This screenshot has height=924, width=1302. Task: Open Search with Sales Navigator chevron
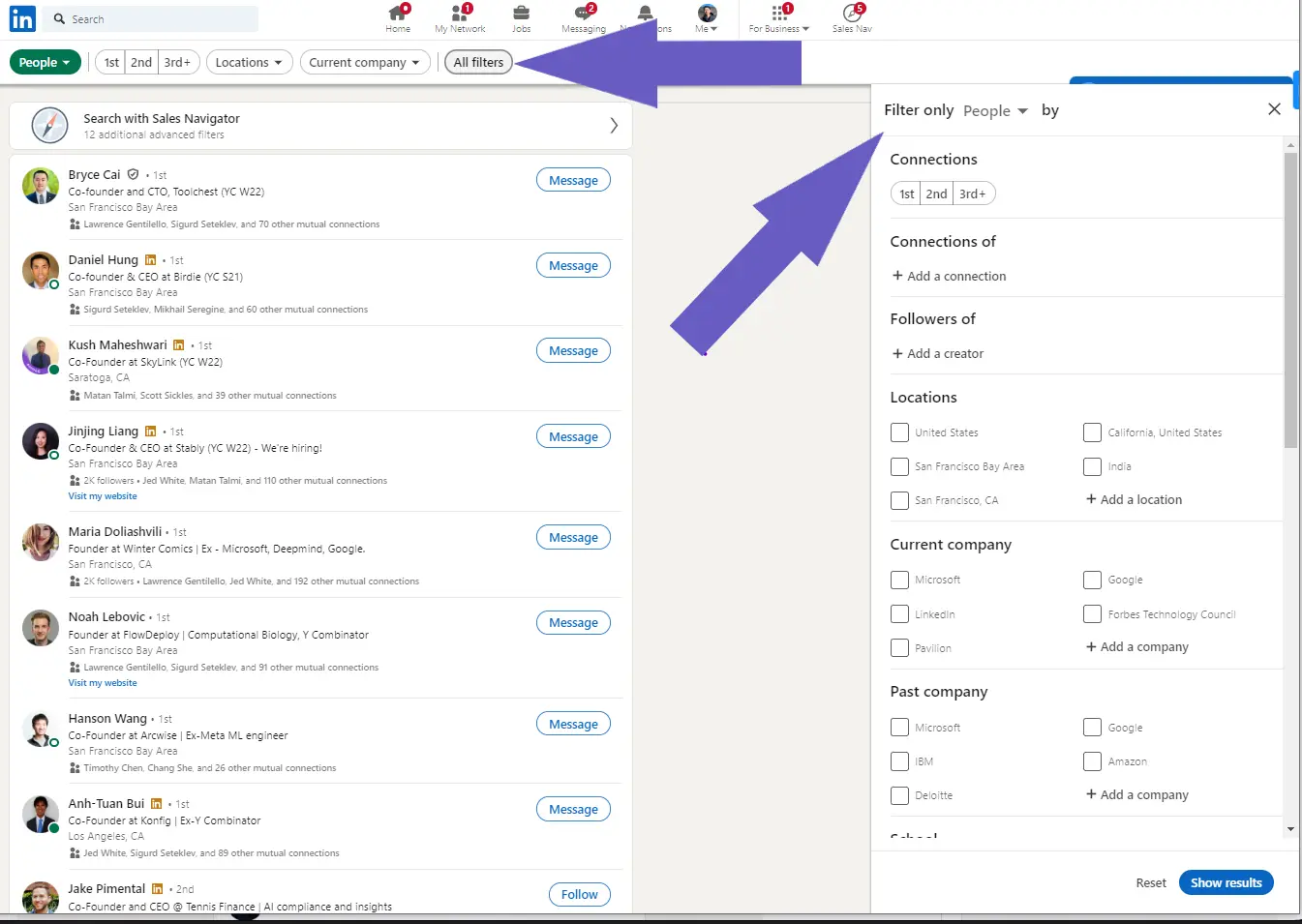tap(614, 126)
